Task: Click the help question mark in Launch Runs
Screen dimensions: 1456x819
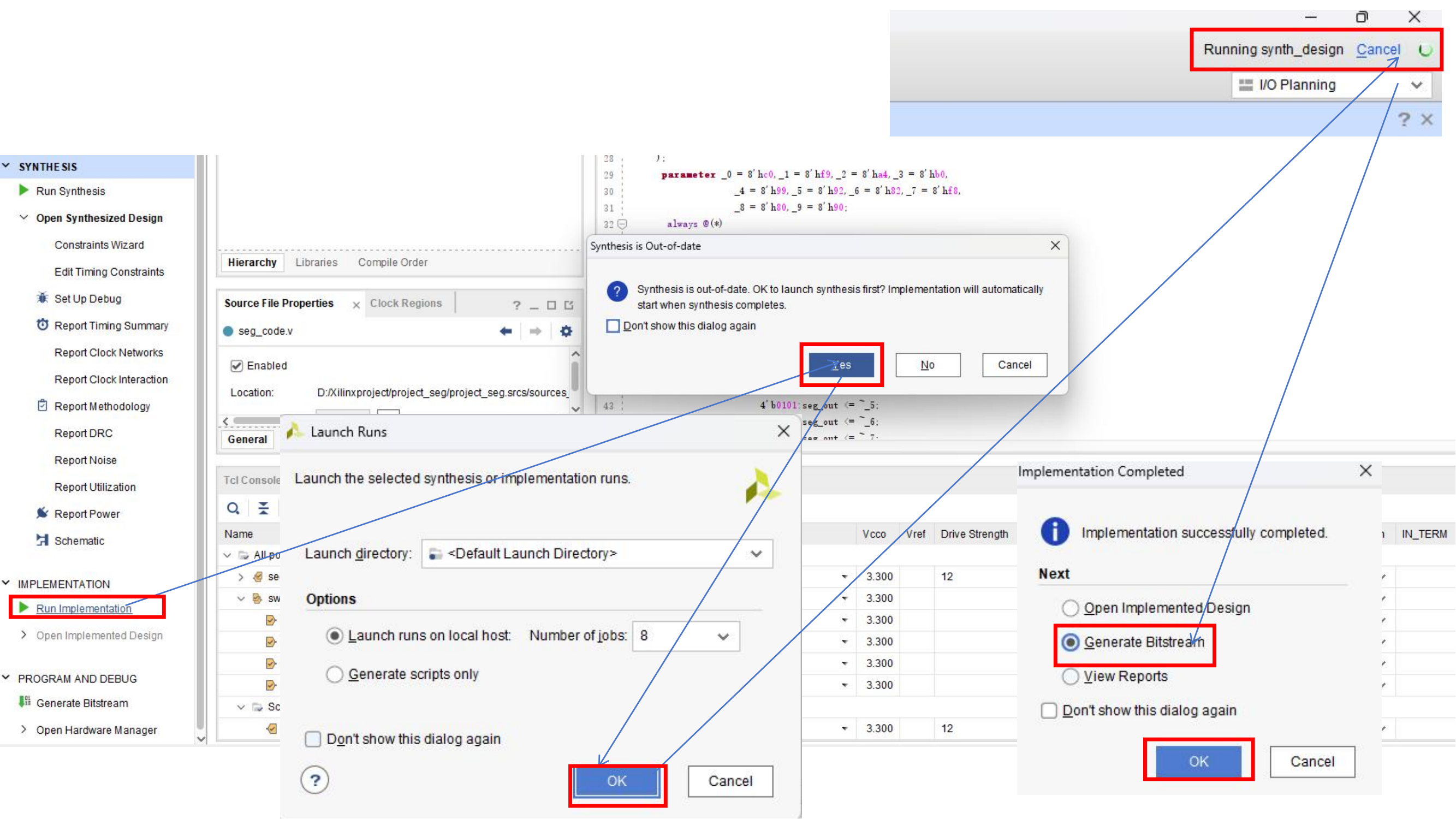Action: [x=315, y=781]
